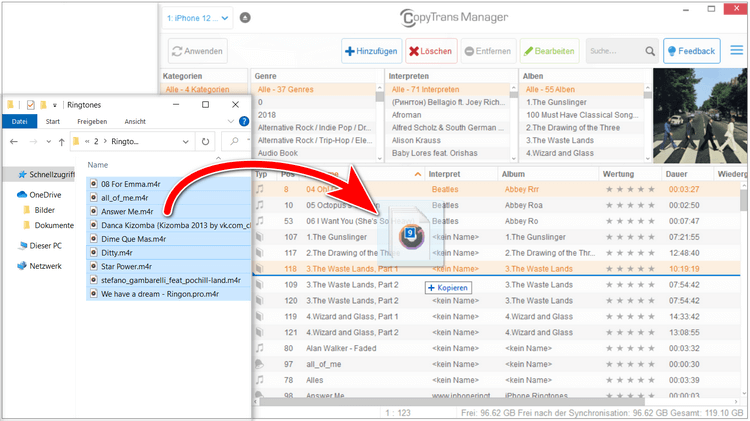Open Dieser PC in Explorer sidebar
Viewport: 750px width, 421px height.
coord(40,246)
